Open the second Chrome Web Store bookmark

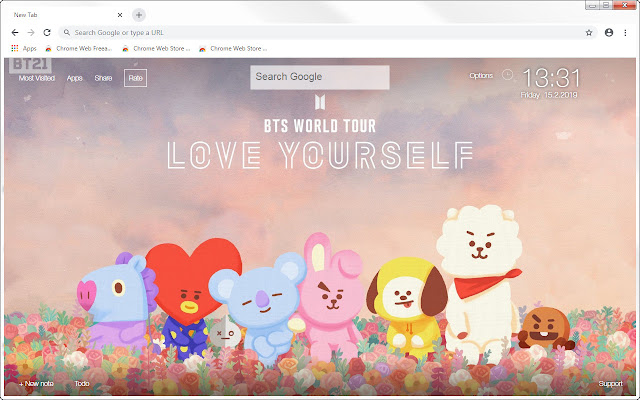[x=156, y=49]
